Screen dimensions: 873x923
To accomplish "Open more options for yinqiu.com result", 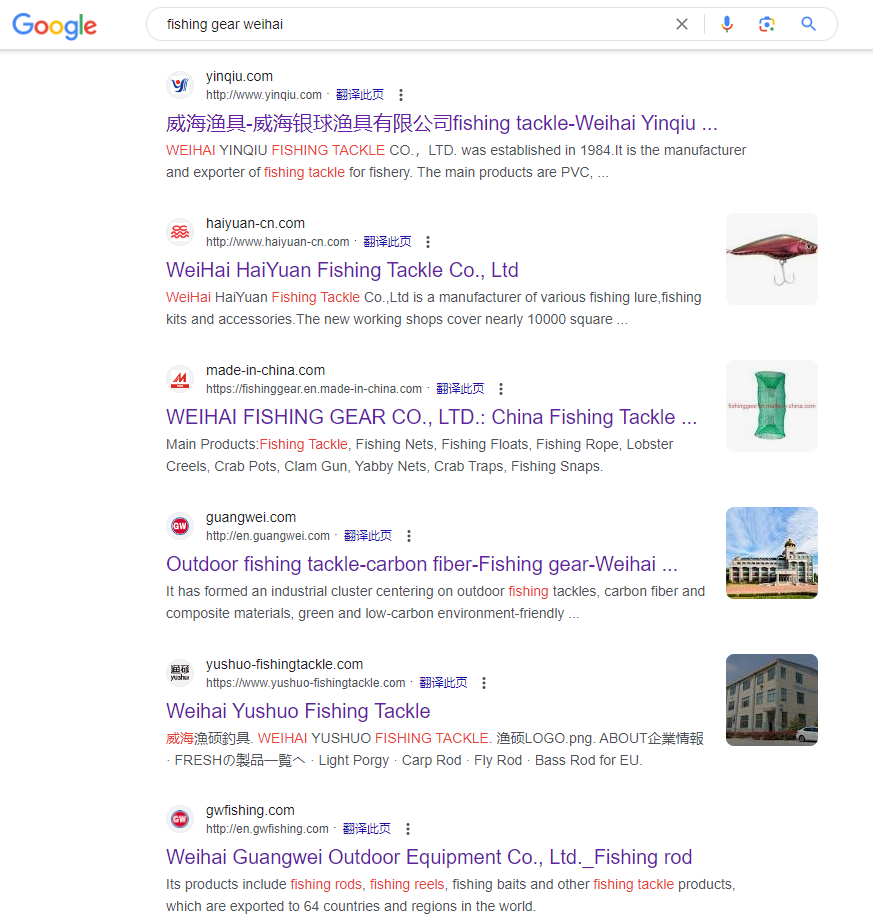I will 401,95.
